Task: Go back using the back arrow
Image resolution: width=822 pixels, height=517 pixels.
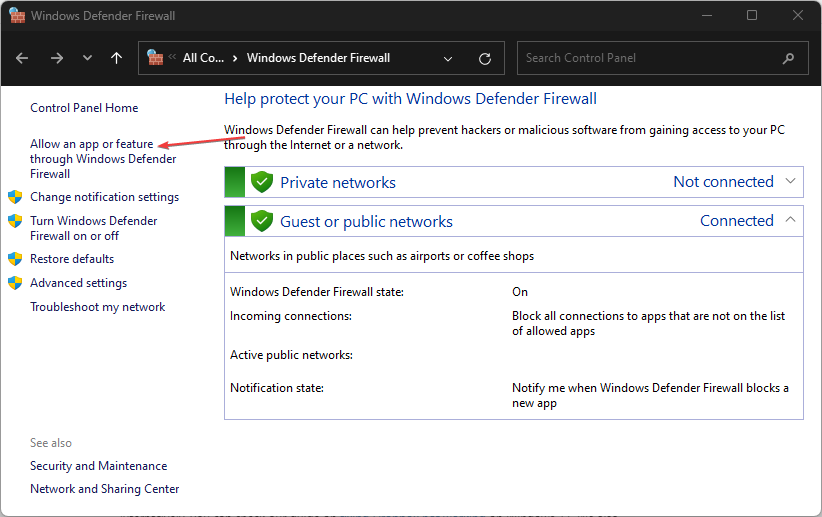Action: pos(22,58)
